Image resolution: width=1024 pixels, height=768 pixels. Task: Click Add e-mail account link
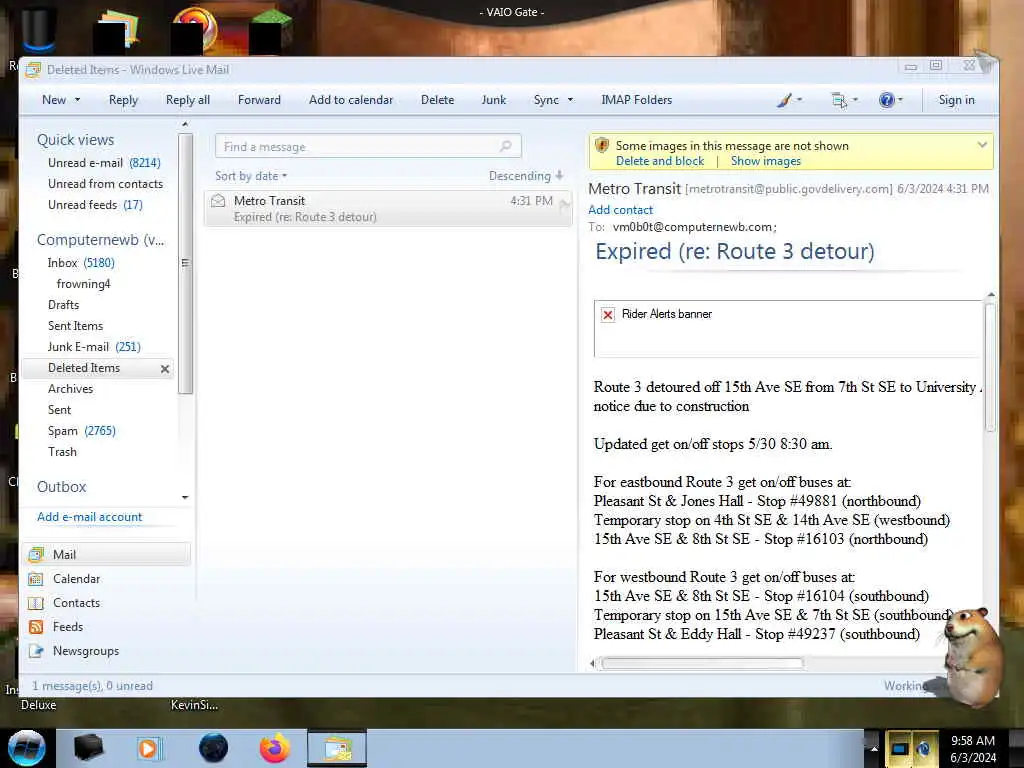pyautogui.click(x=89, y=517)
